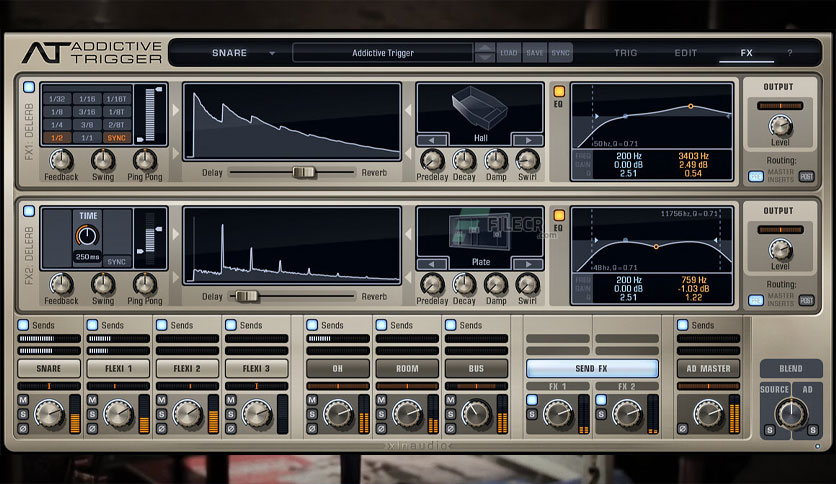The image size is (836, 484).
Task: Select next reverb type after Plate
Action: (x=528, y=264)
